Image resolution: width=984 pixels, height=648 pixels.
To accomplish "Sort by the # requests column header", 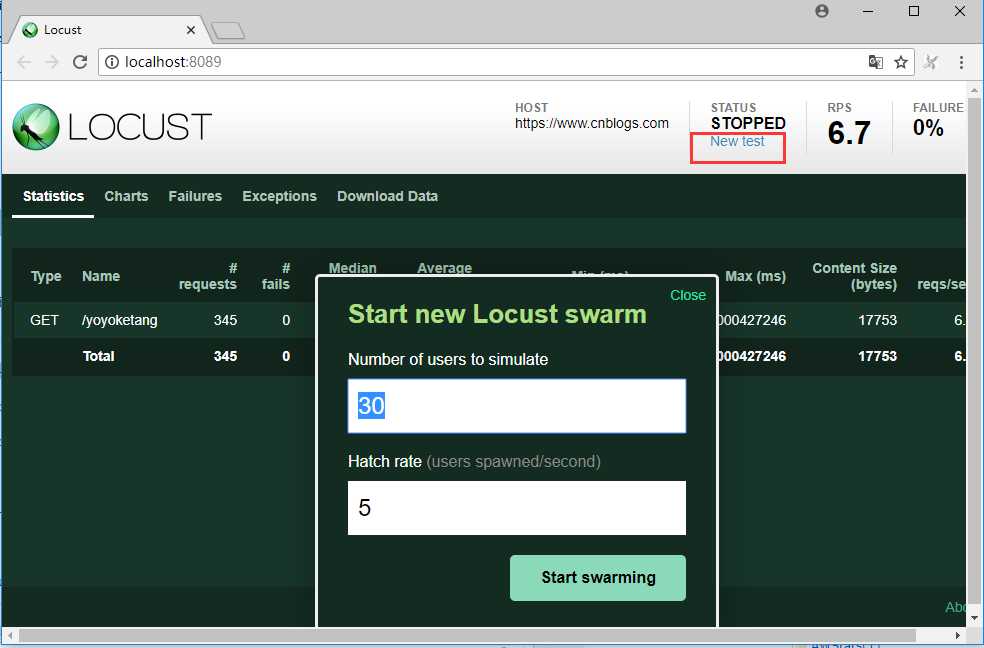I will 208,276.
